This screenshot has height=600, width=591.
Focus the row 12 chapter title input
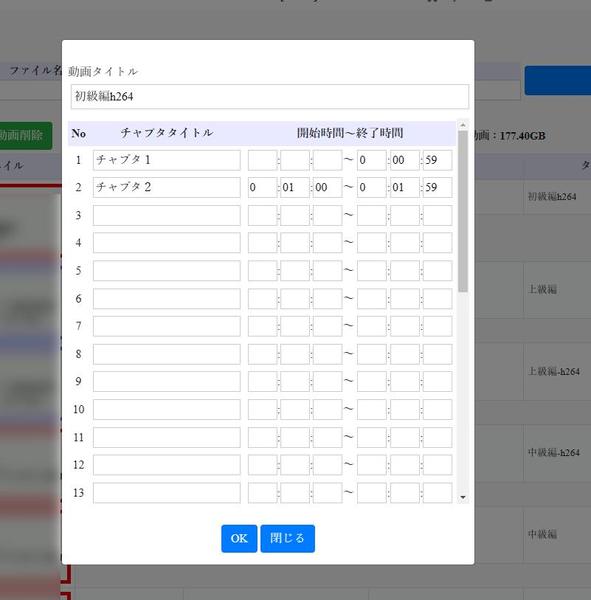tap(167, 465)
